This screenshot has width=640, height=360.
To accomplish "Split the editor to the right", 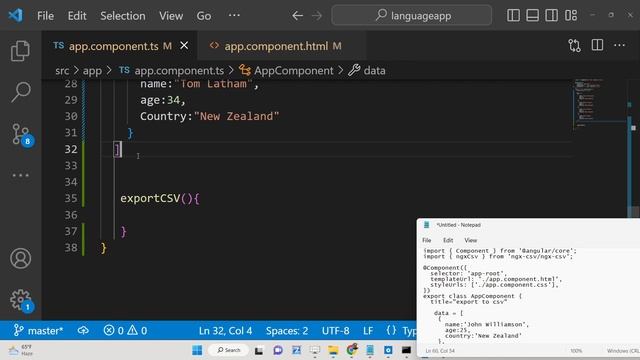I will pyautogui.click(x=597, y=45).
